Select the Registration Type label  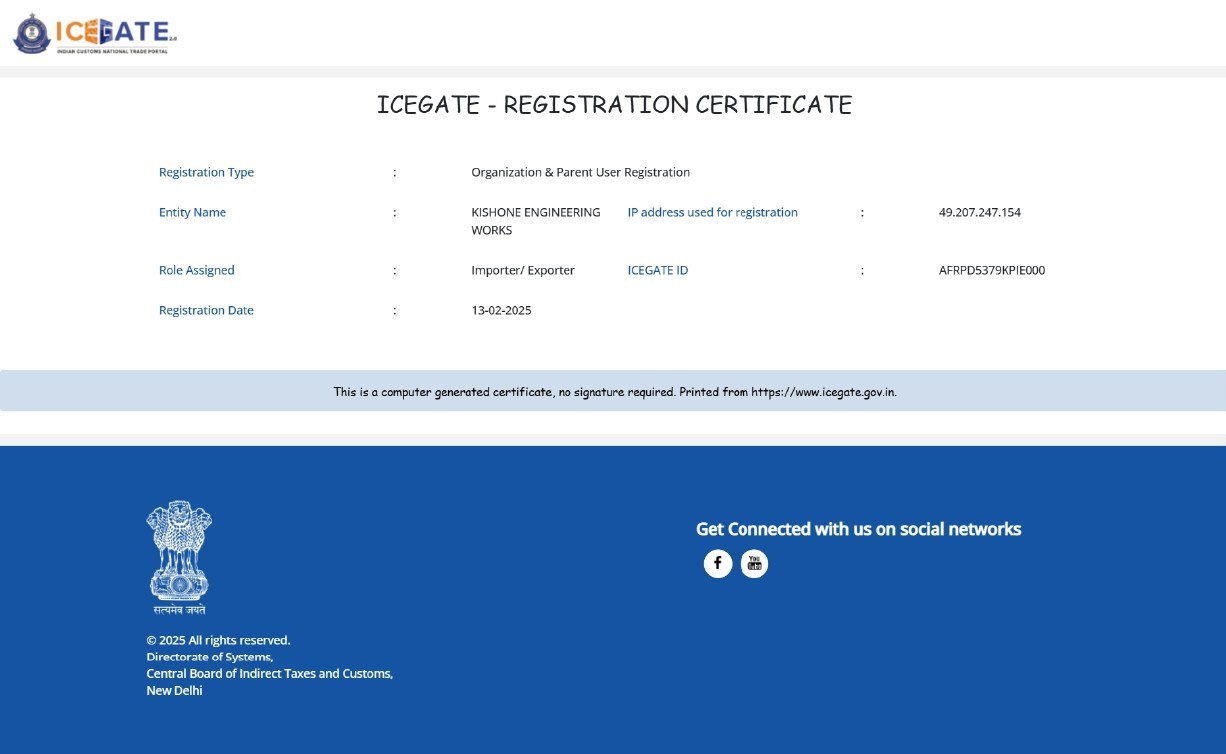point(206,172)
